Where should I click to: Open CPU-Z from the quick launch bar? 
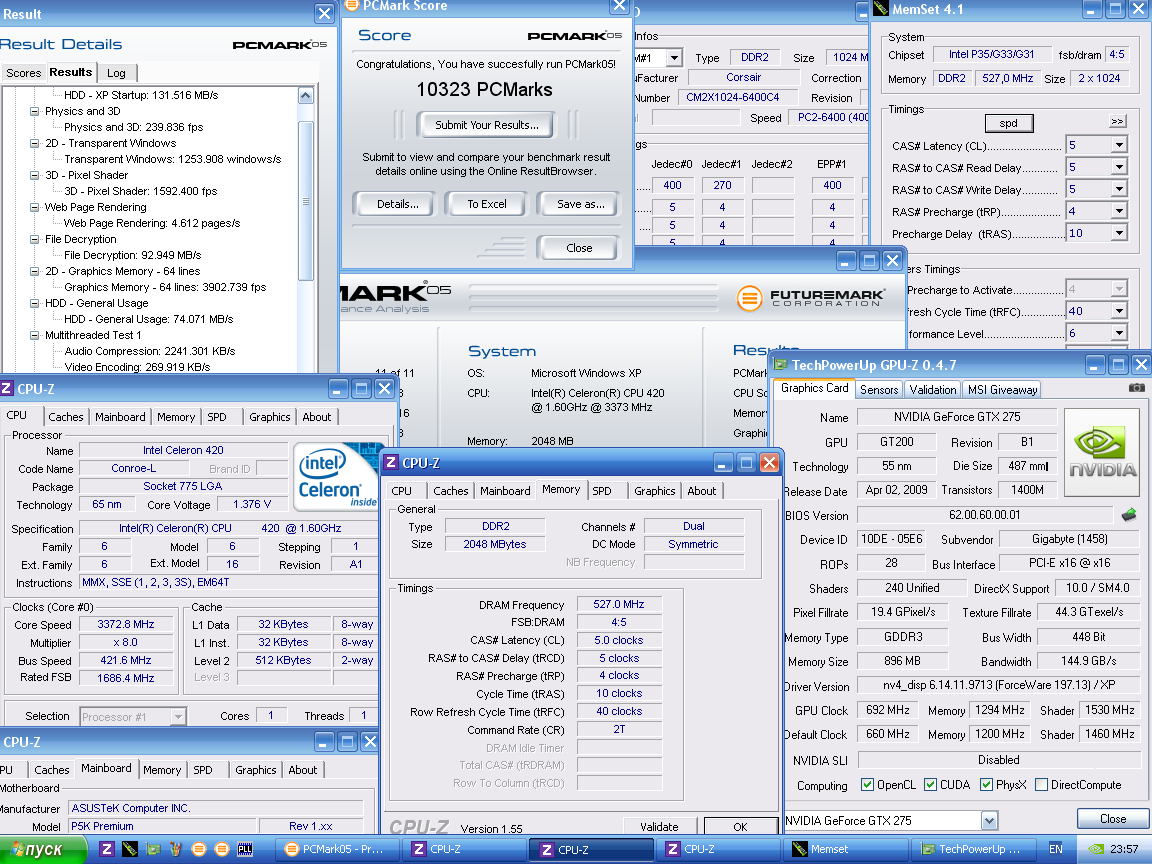click(x=107, y=849)
